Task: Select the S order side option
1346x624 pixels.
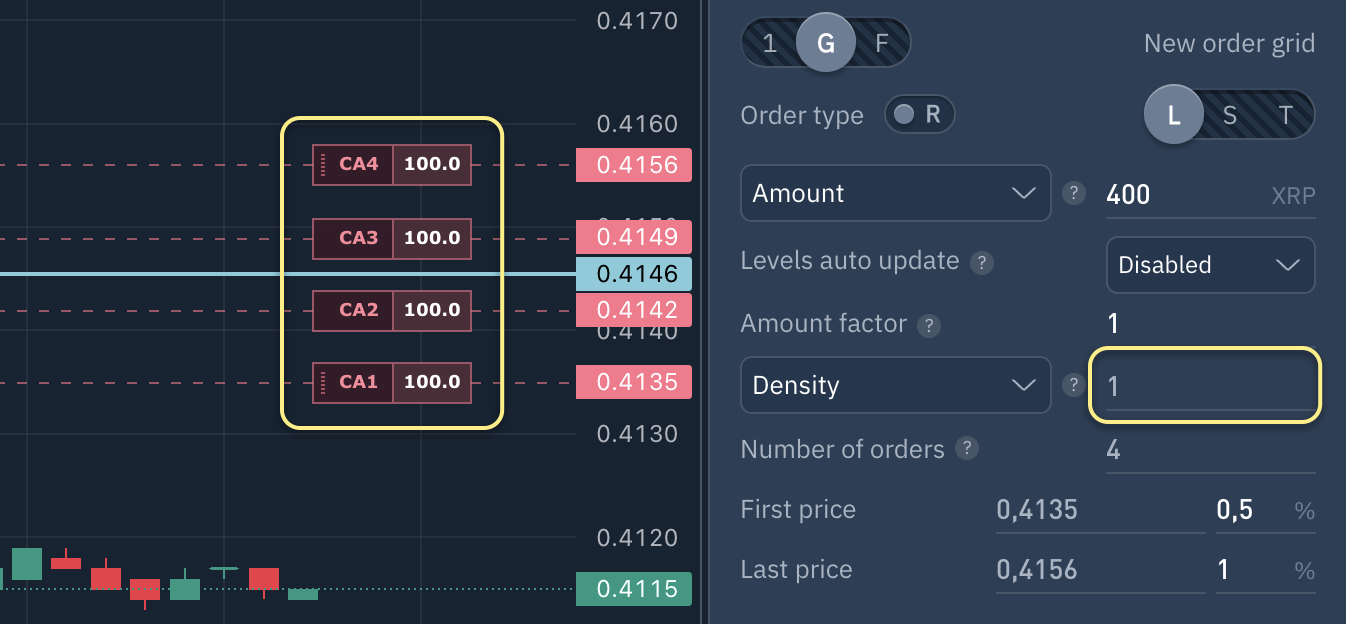Action: click(x=1230, y=115)
